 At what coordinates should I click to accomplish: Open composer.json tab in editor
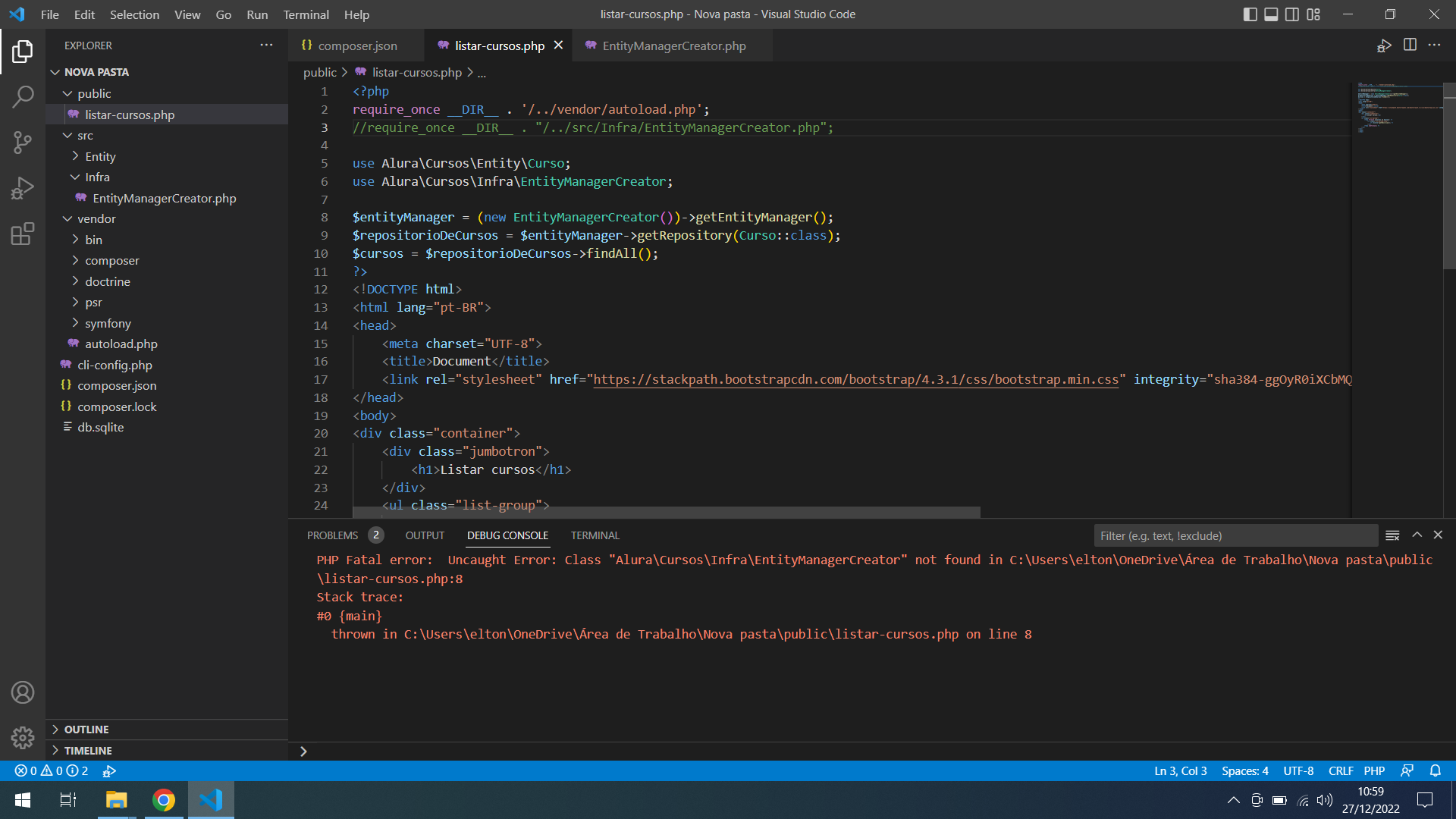[x=357, y=46]
